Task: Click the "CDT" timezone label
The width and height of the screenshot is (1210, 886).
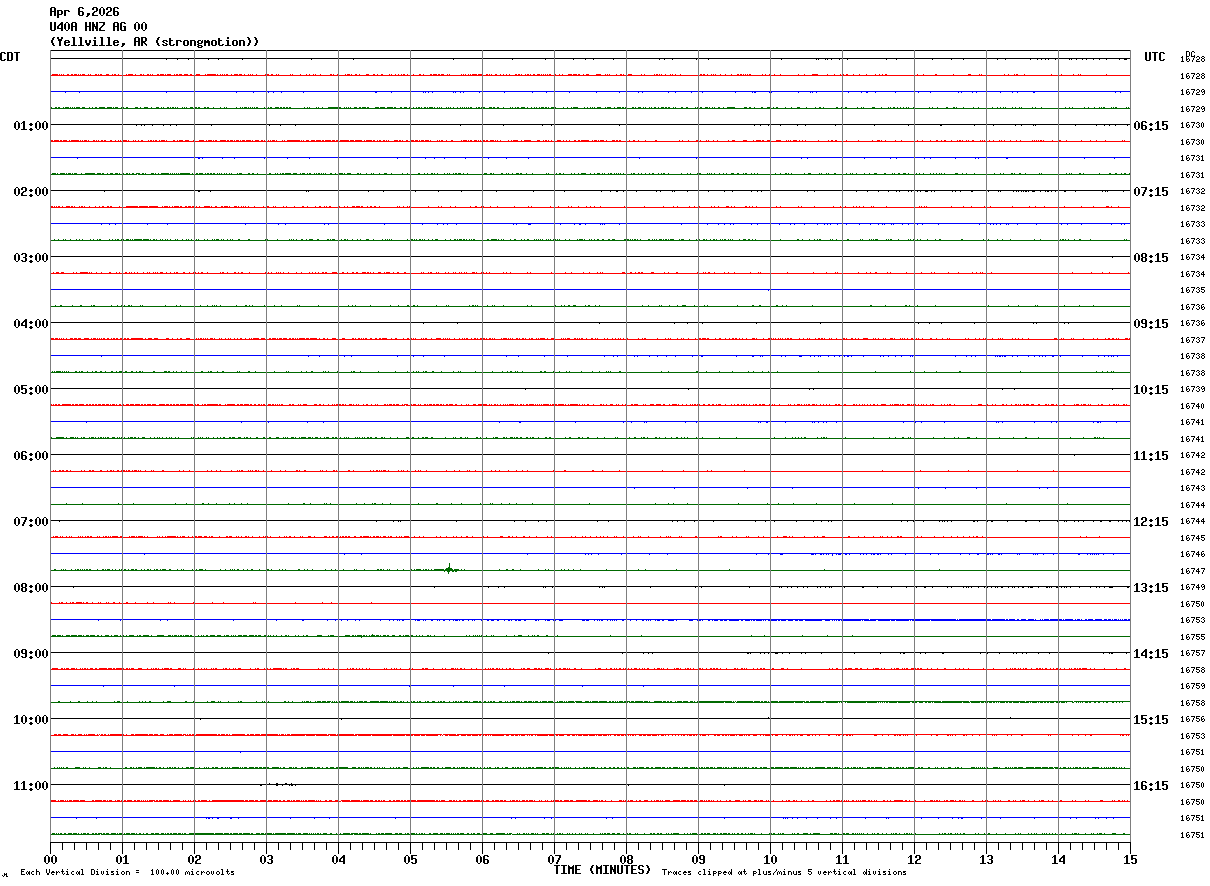Action: tap(10, 57)
